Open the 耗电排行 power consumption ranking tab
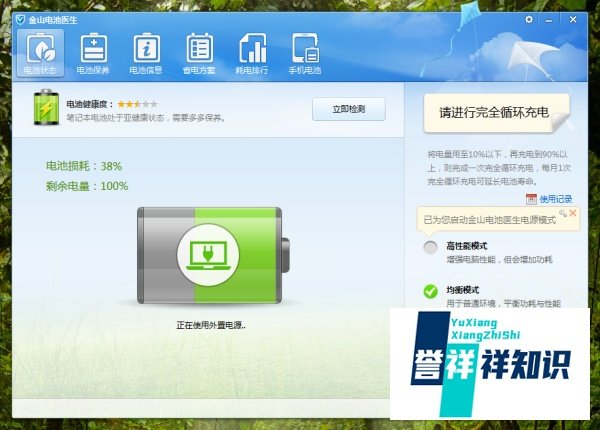 point(252,53)
